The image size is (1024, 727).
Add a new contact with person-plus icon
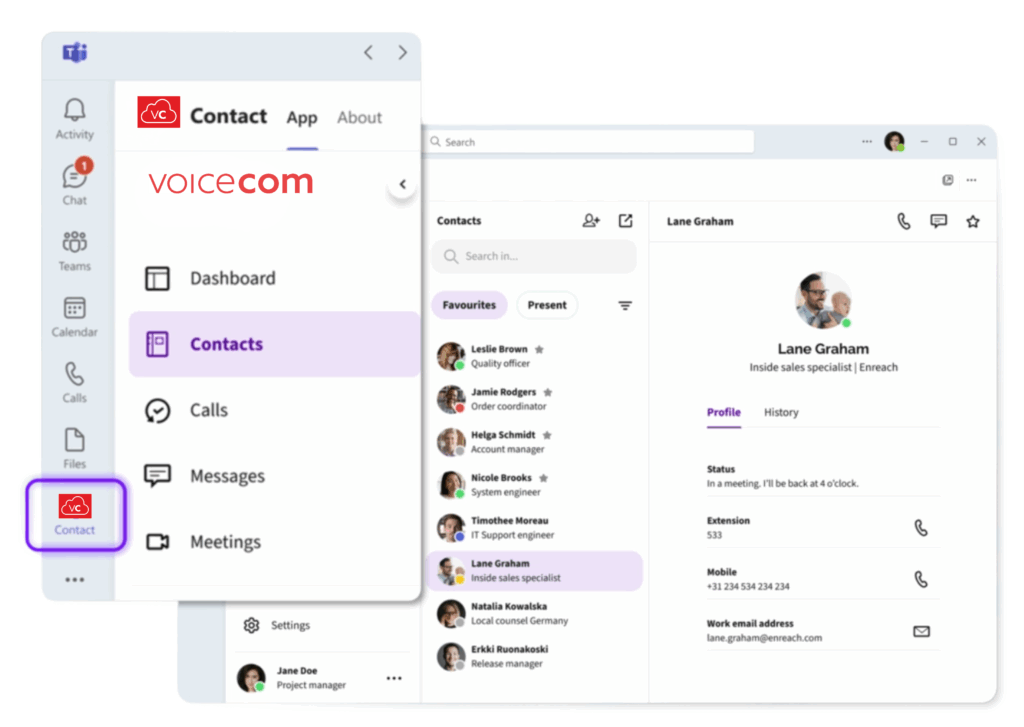coord(591,221)
